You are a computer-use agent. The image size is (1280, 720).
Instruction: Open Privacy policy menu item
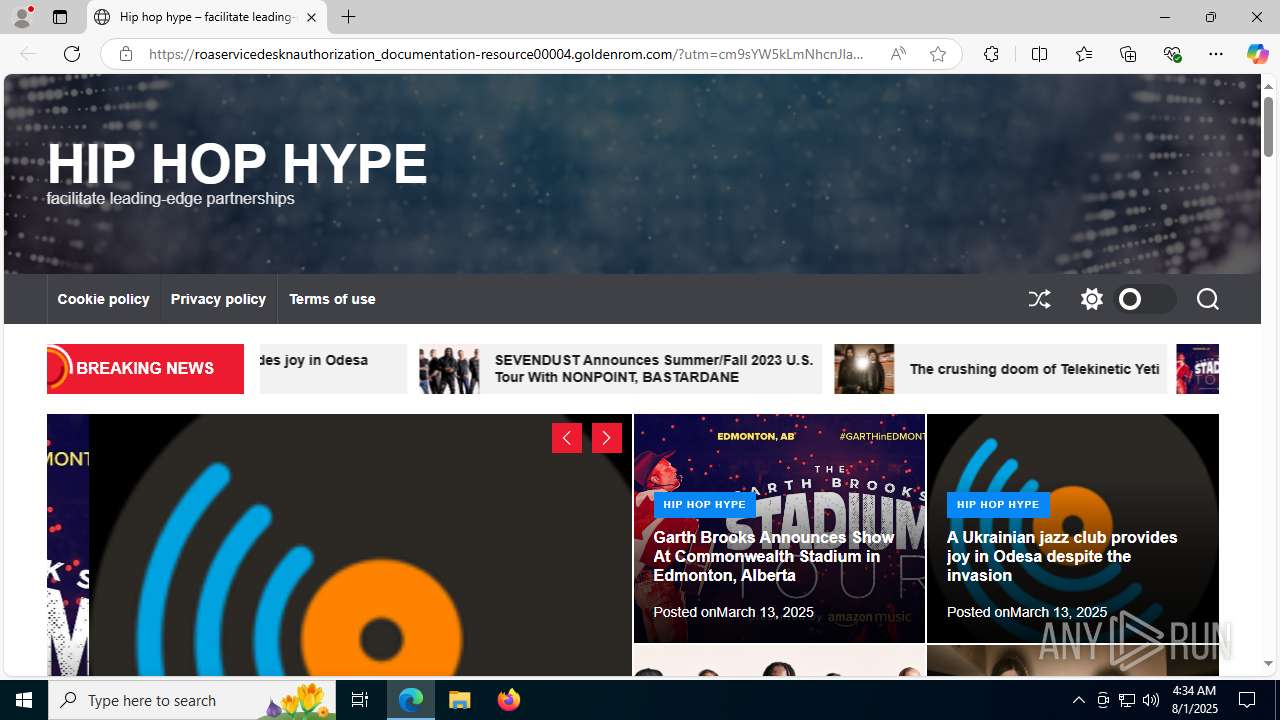[x=218, y=299]
